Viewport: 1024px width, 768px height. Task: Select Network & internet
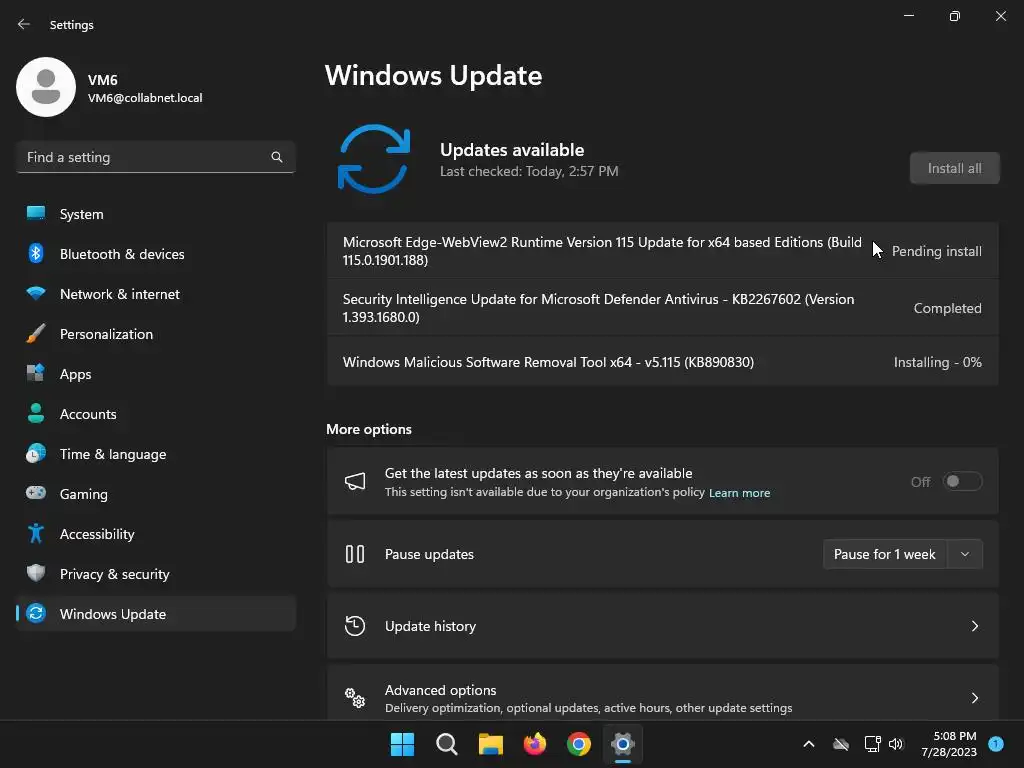(155, 293)
